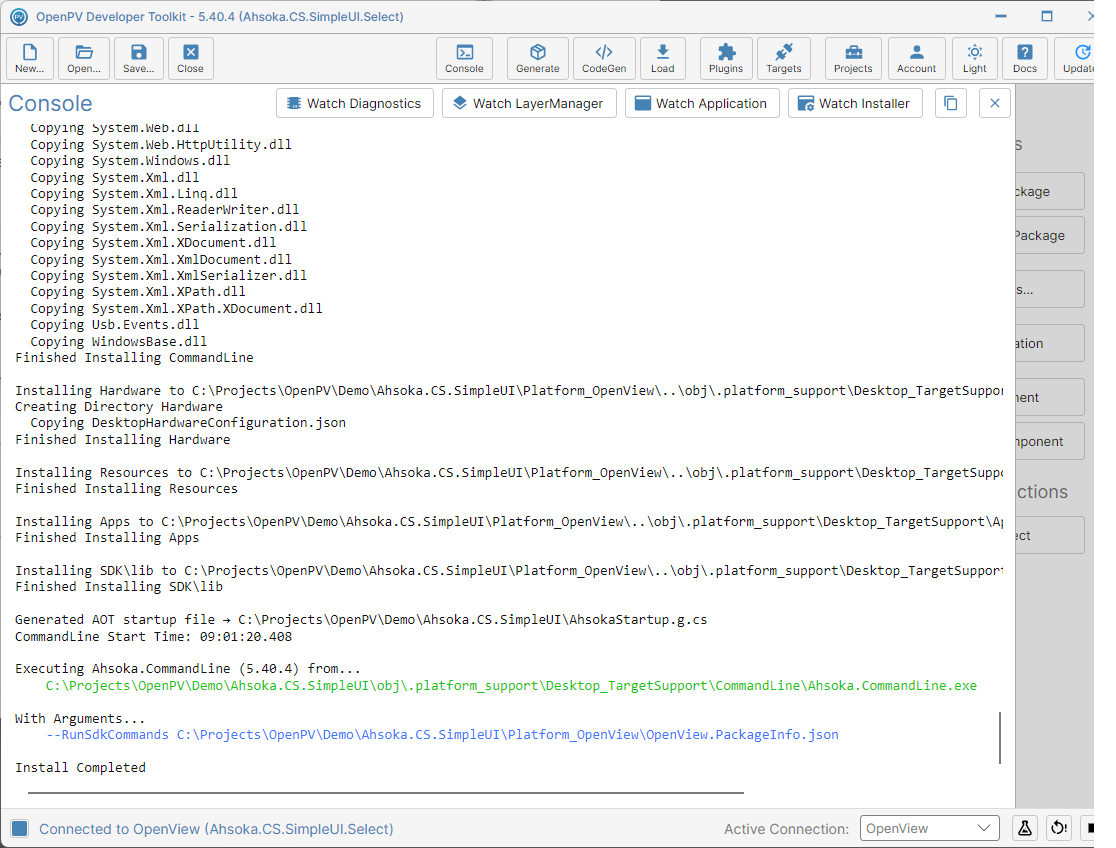The width and height of the screenshot is (1116, 848).
Task: Click the flask test icon in status bar
Action: point(1025,828)
